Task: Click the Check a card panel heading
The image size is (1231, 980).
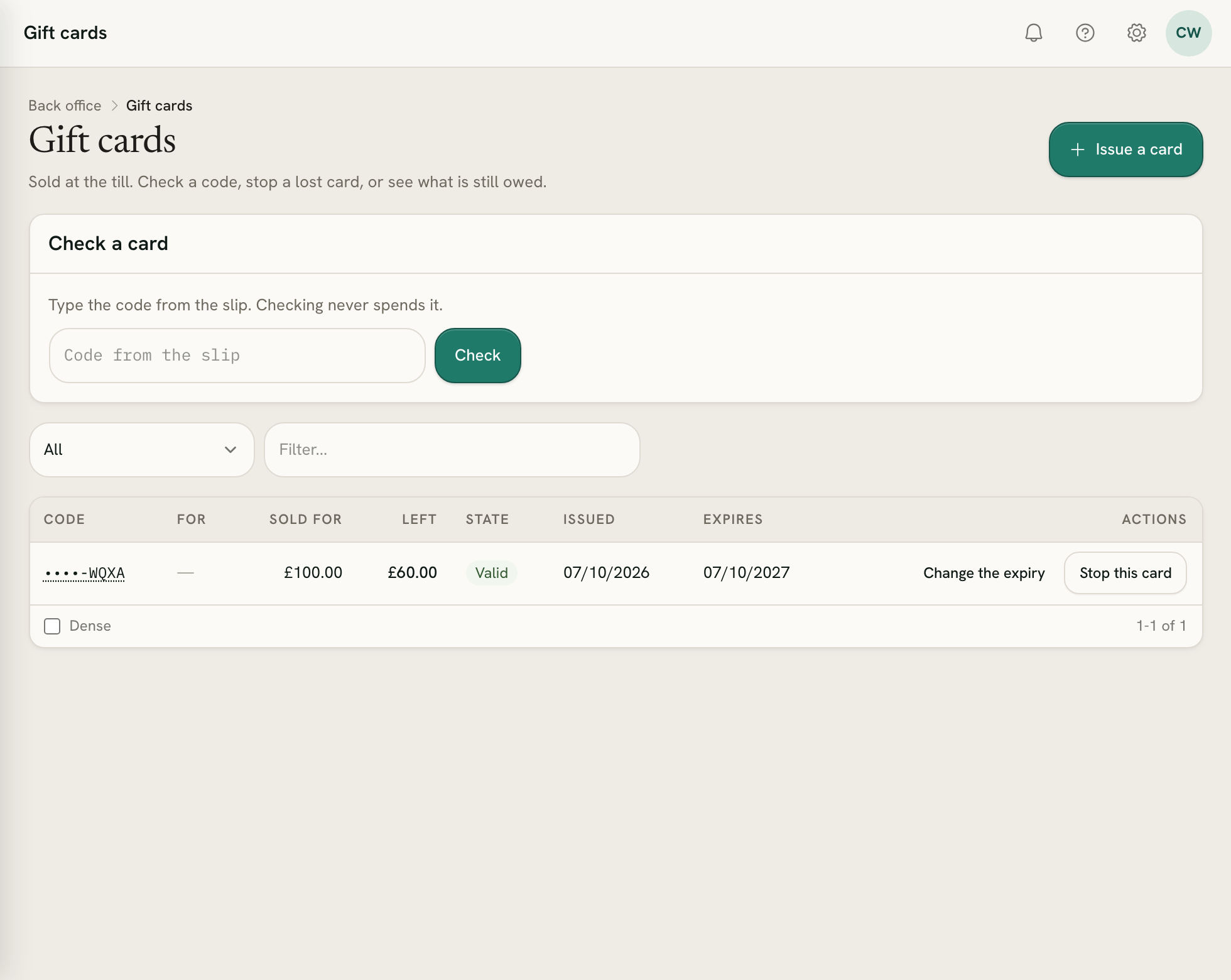Action: 108,244
